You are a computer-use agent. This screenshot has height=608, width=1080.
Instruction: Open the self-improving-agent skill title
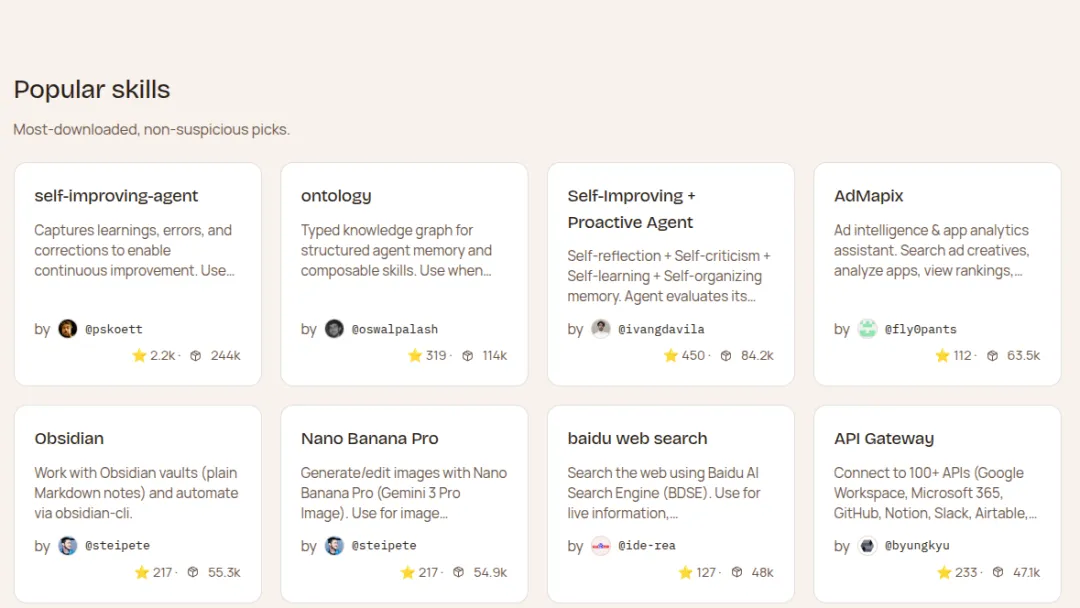(116, 196)
